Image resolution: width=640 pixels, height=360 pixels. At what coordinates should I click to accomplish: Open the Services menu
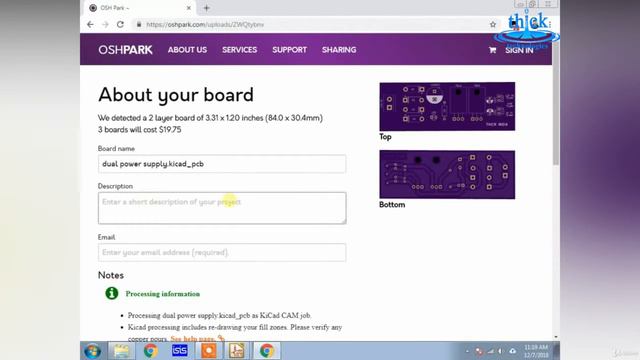(x=240, y=50)
